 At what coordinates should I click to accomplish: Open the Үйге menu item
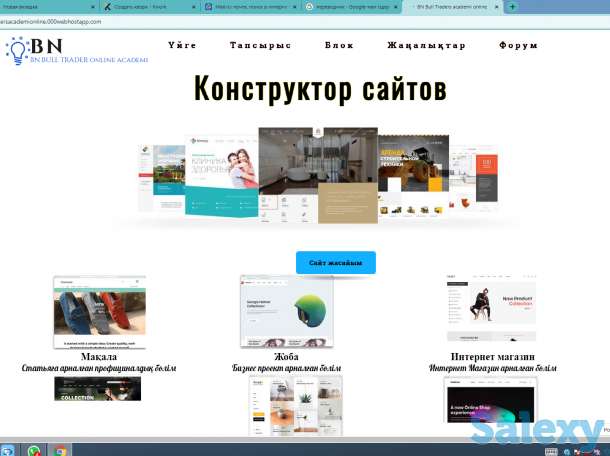[182, 45]
